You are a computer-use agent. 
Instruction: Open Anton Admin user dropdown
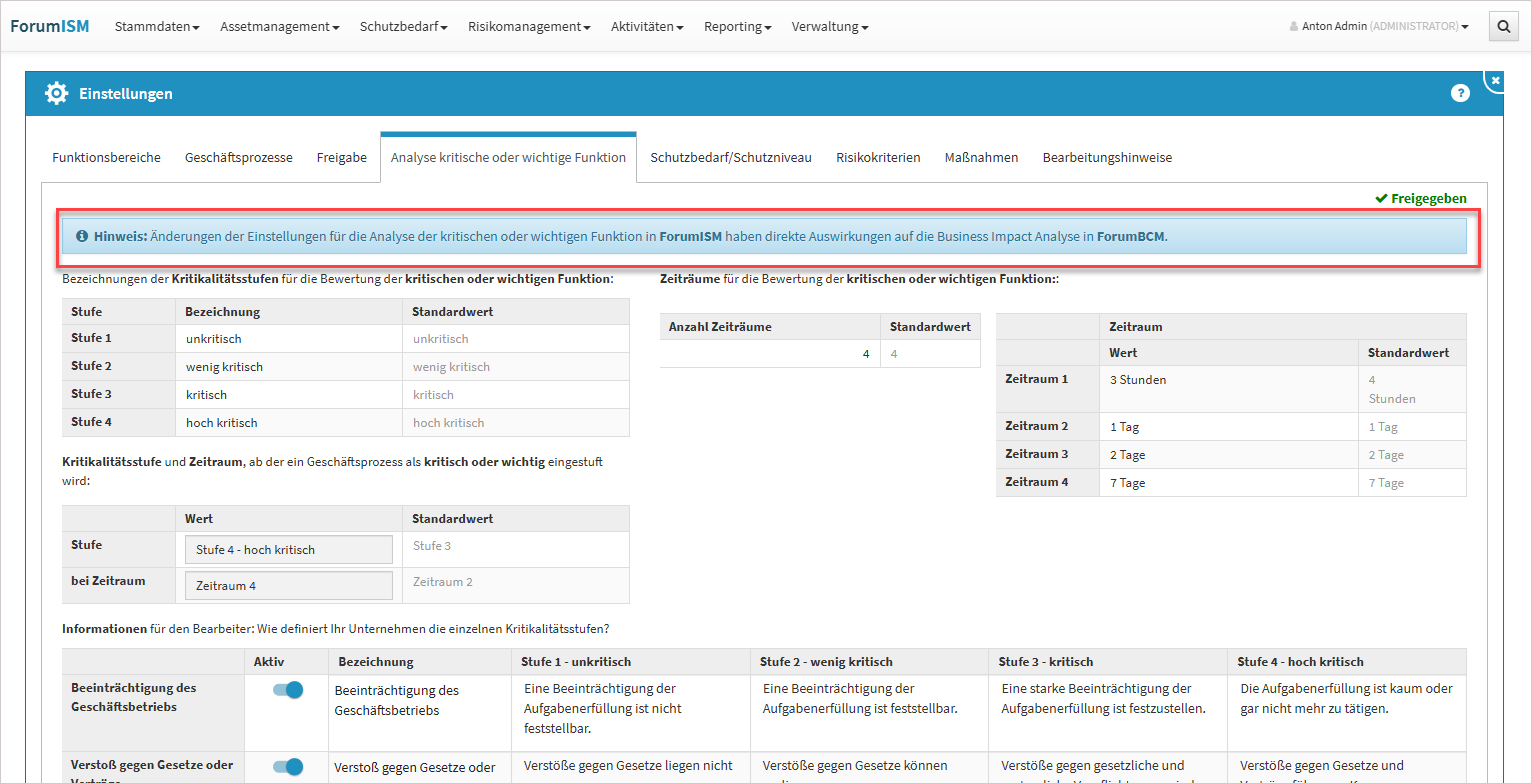tap(1379, 27)
